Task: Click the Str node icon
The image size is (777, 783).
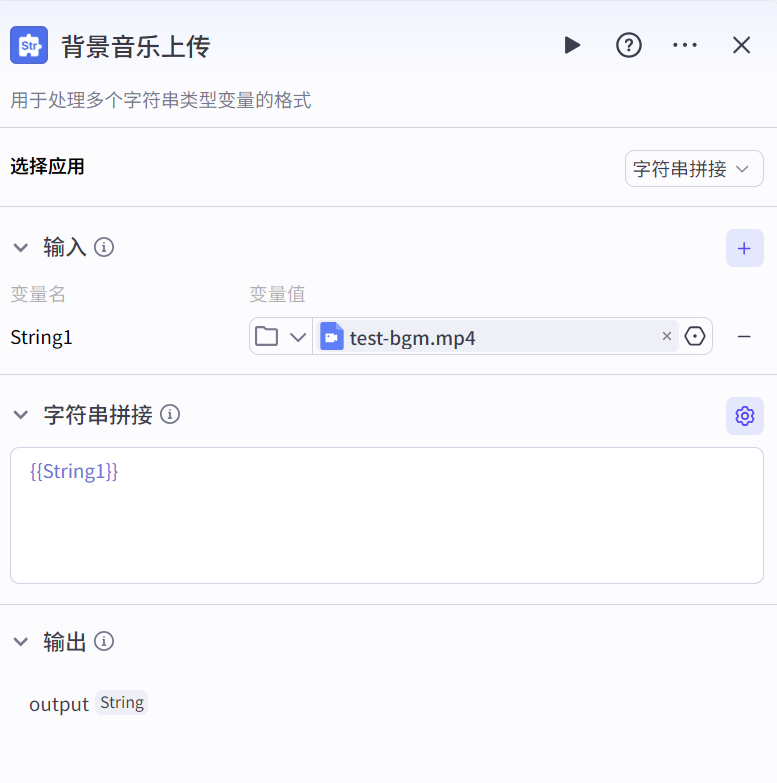Action: tap(29, 45)
